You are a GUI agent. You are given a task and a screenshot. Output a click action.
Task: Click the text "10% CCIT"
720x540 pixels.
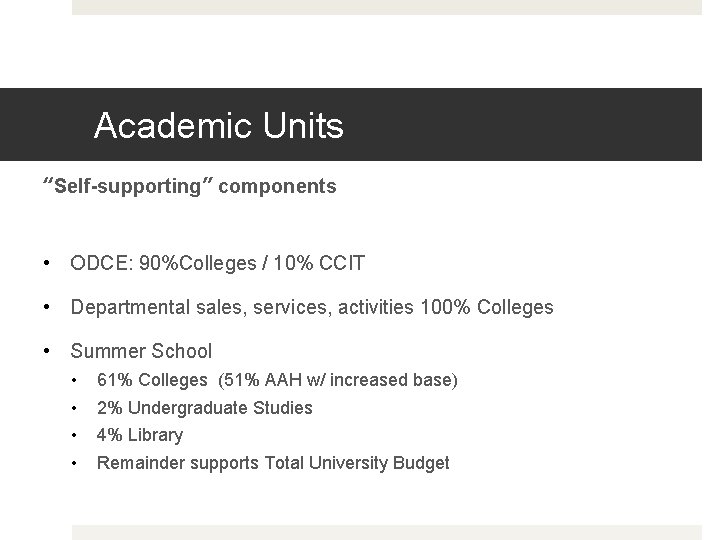(319, 263)
